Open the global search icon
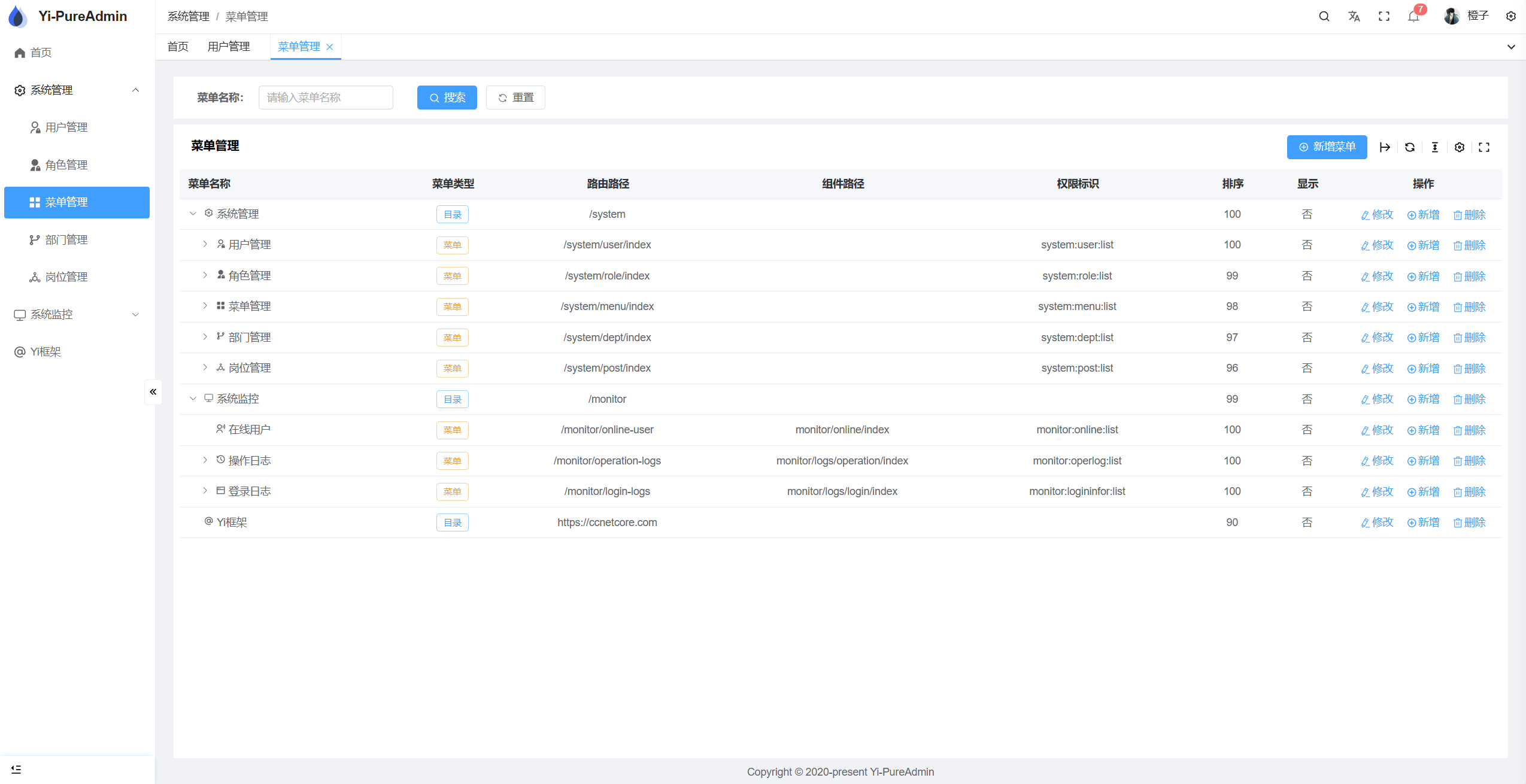The width and height of the screenshot is (1526, 784). click(x=1324, y=16)
